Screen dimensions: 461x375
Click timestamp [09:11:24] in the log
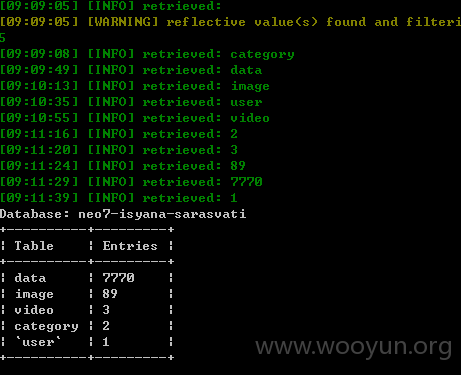click(x=39, y=166)
